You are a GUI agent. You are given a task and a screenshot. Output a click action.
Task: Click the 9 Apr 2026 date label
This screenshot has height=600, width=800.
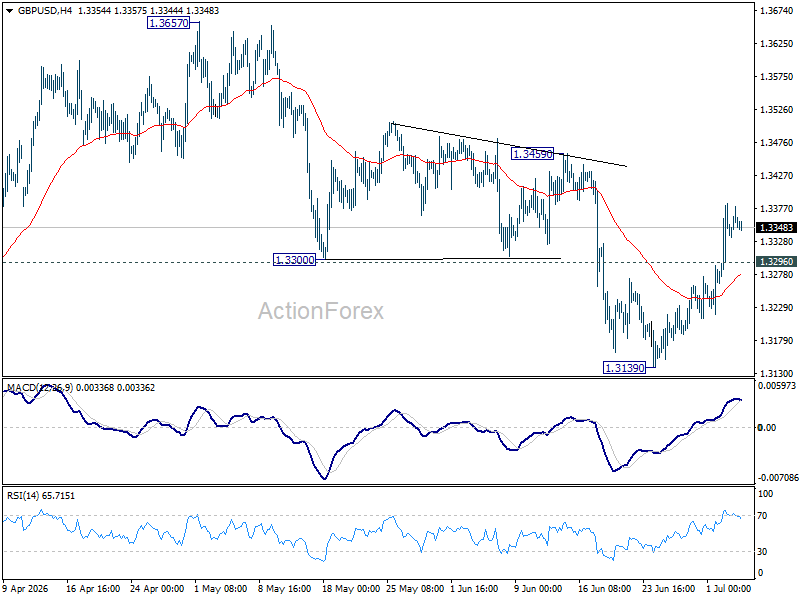tap(26, 589)
